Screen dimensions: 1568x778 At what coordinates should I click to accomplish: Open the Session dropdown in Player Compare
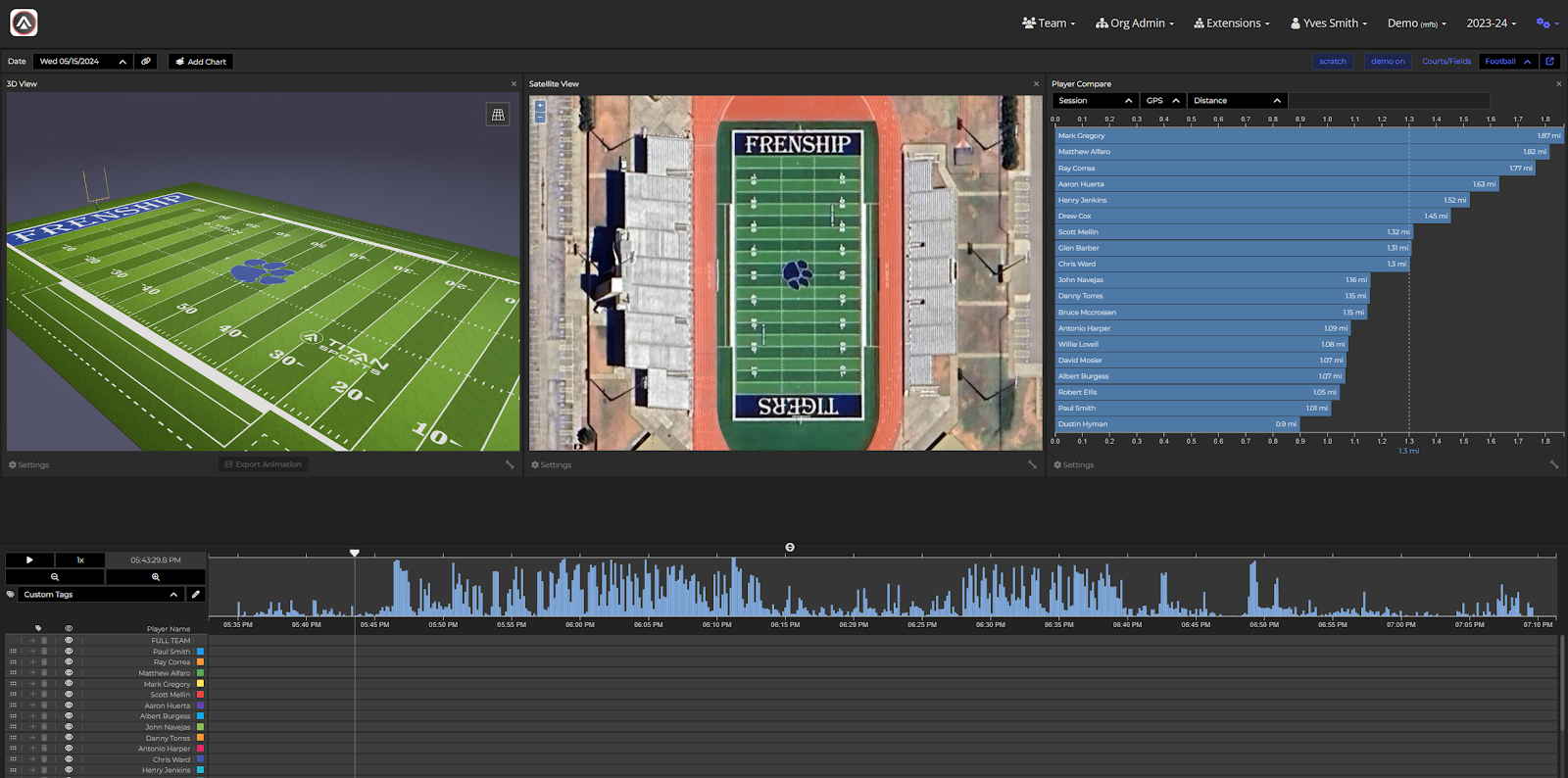point(1096,101)
